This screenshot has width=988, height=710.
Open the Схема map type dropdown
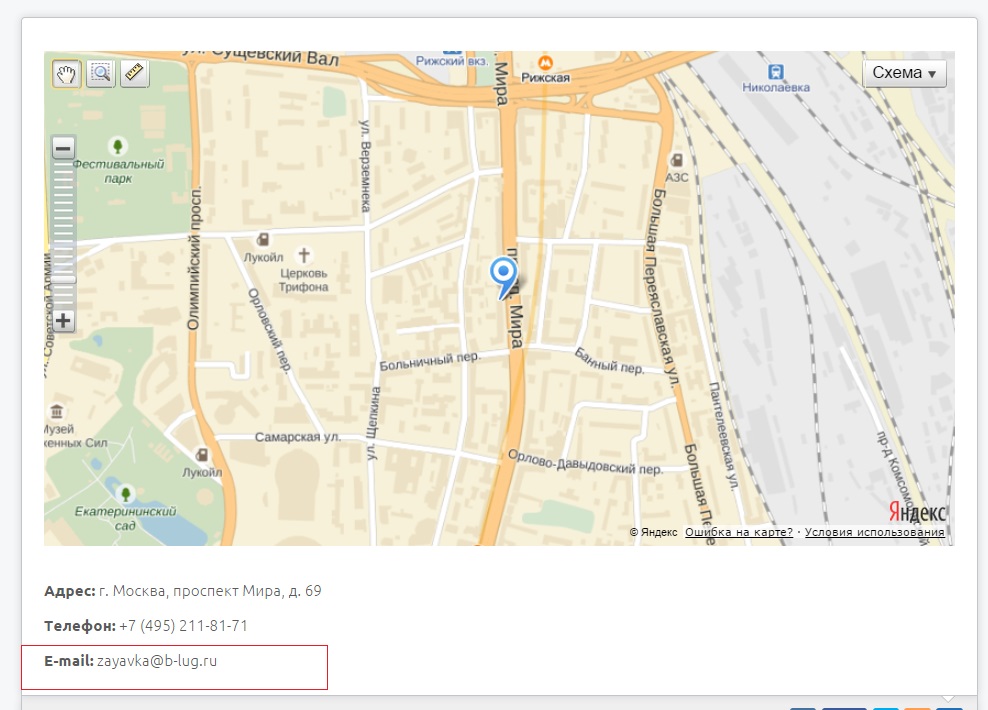904,73
